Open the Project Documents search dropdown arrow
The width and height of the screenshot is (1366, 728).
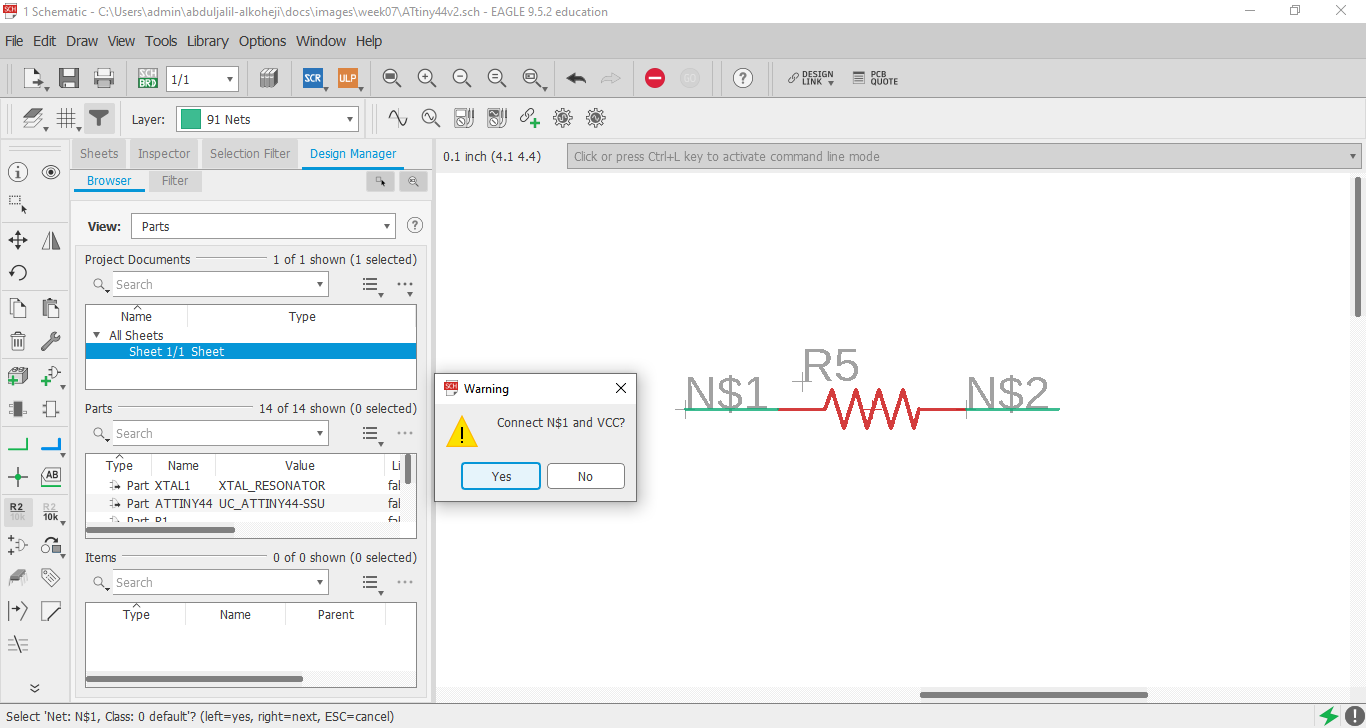pyautogui.click(x=320, y=285)
